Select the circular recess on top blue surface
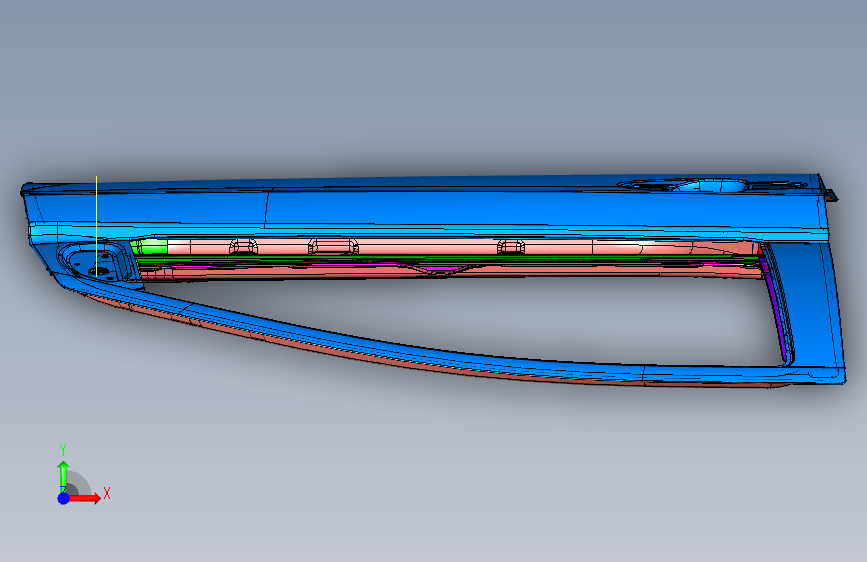Screen dimensions: 867x562 point(712,186)
